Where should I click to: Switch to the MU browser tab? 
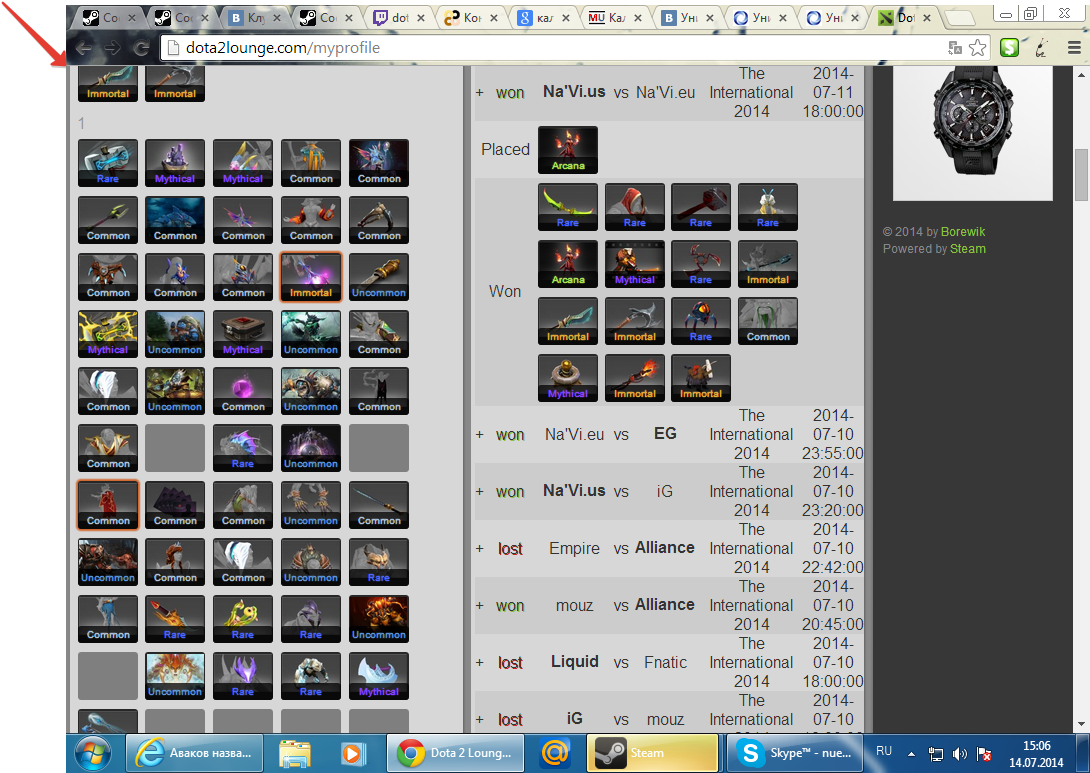point(616,18)
